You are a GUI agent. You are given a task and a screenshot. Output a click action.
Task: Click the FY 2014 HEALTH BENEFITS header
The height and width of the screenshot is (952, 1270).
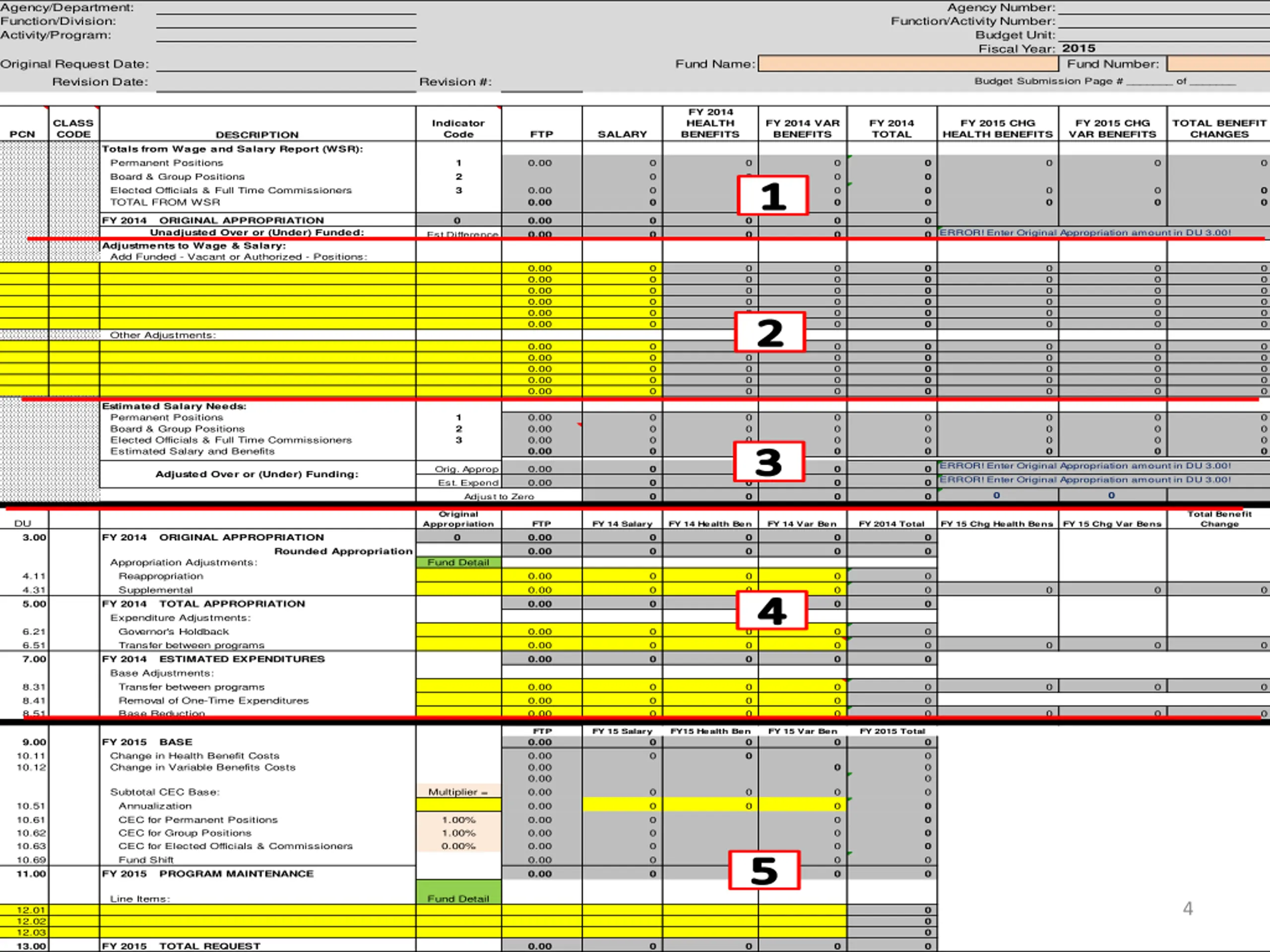point(710,123)
